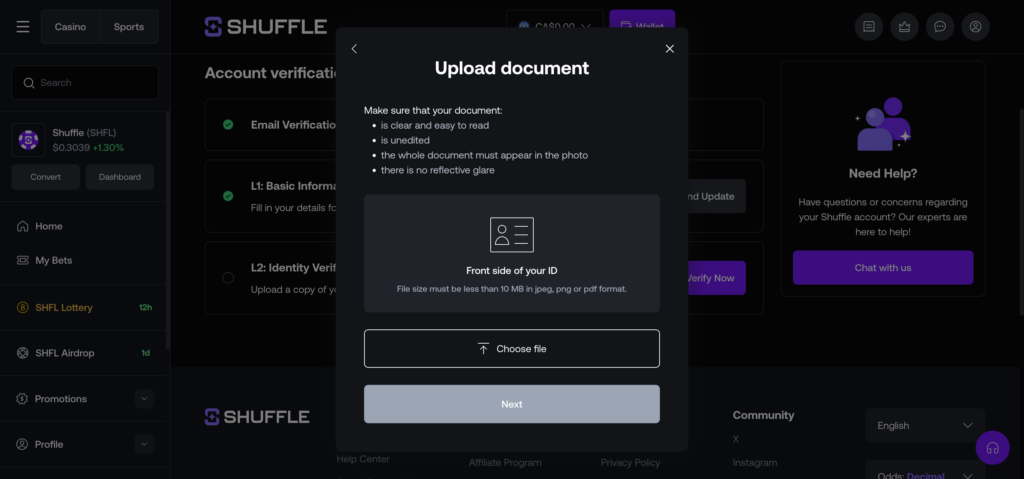Click the Shuffle logo in header
Screen dimensions: 1024x479
265,27
